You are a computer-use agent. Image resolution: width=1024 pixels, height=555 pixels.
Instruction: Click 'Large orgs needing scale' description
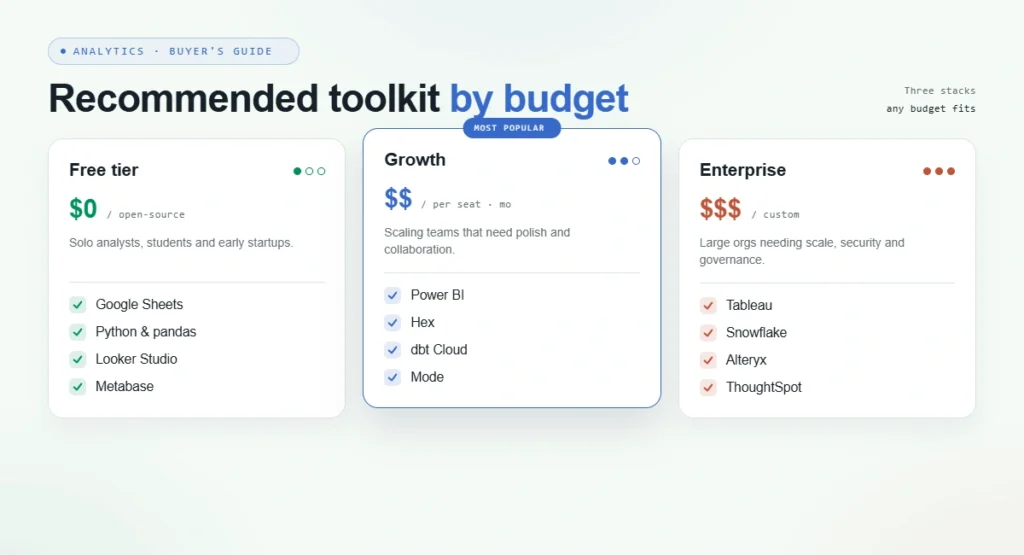[802, 251]
